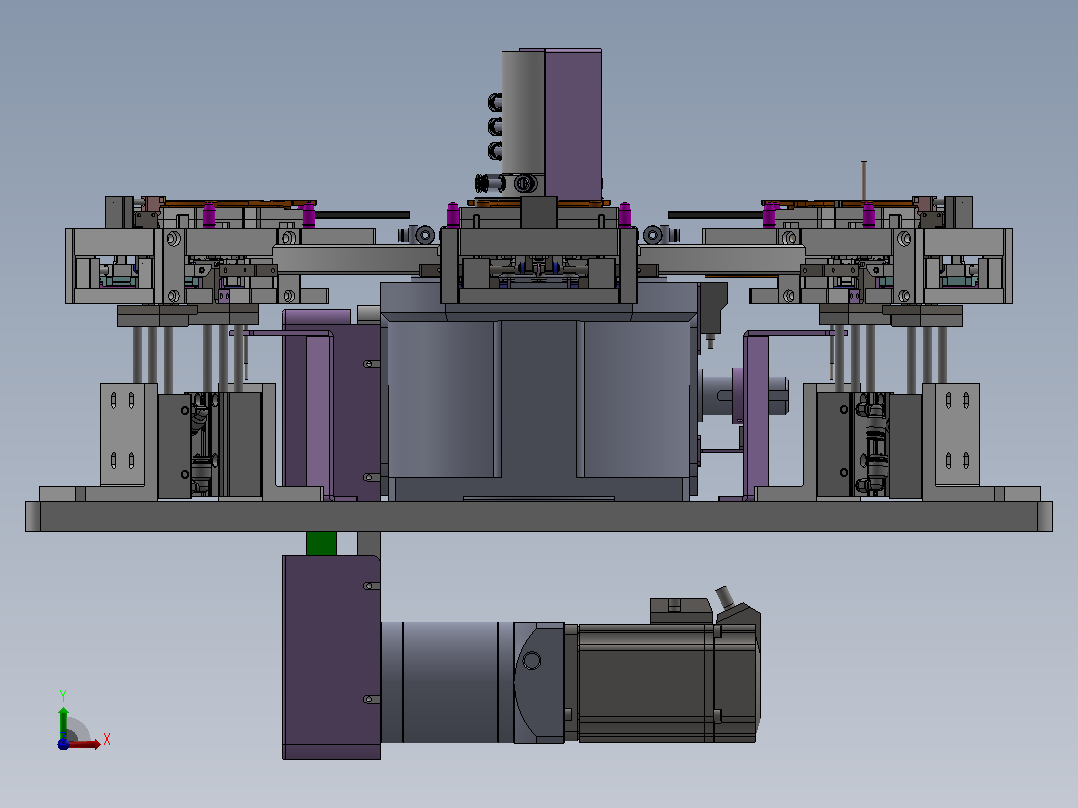Select the tall purple block at top center
This screenshot has height=808, width=1078.
573,124
